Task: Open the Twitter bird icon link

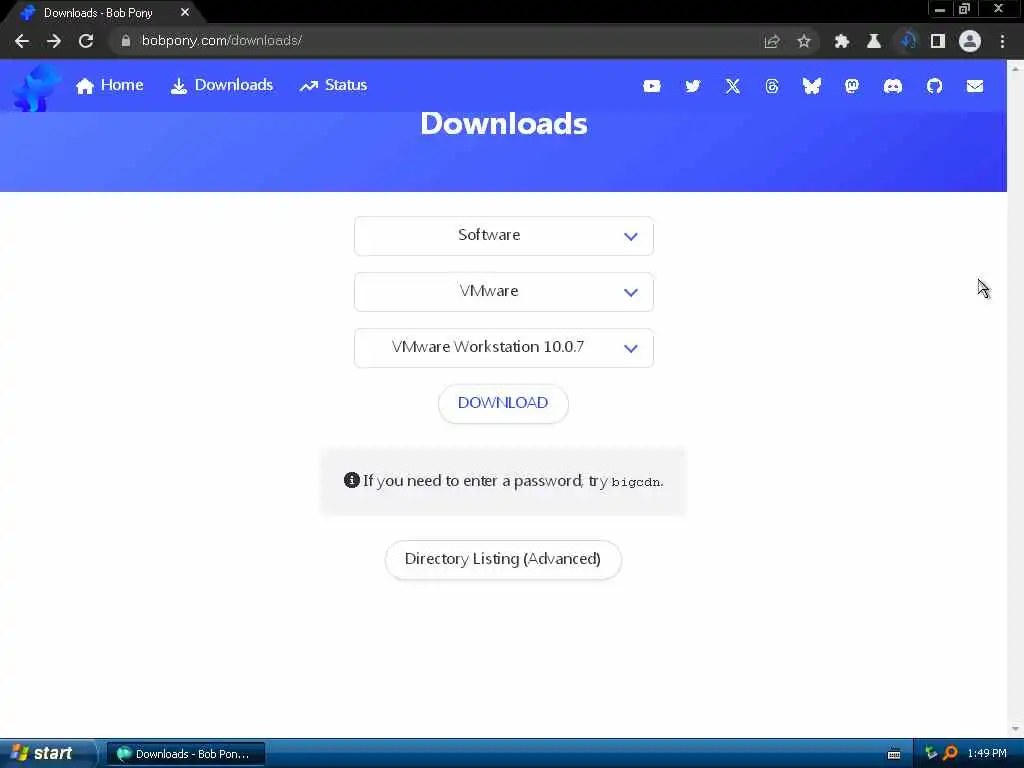Action: [x=692, y=86]
